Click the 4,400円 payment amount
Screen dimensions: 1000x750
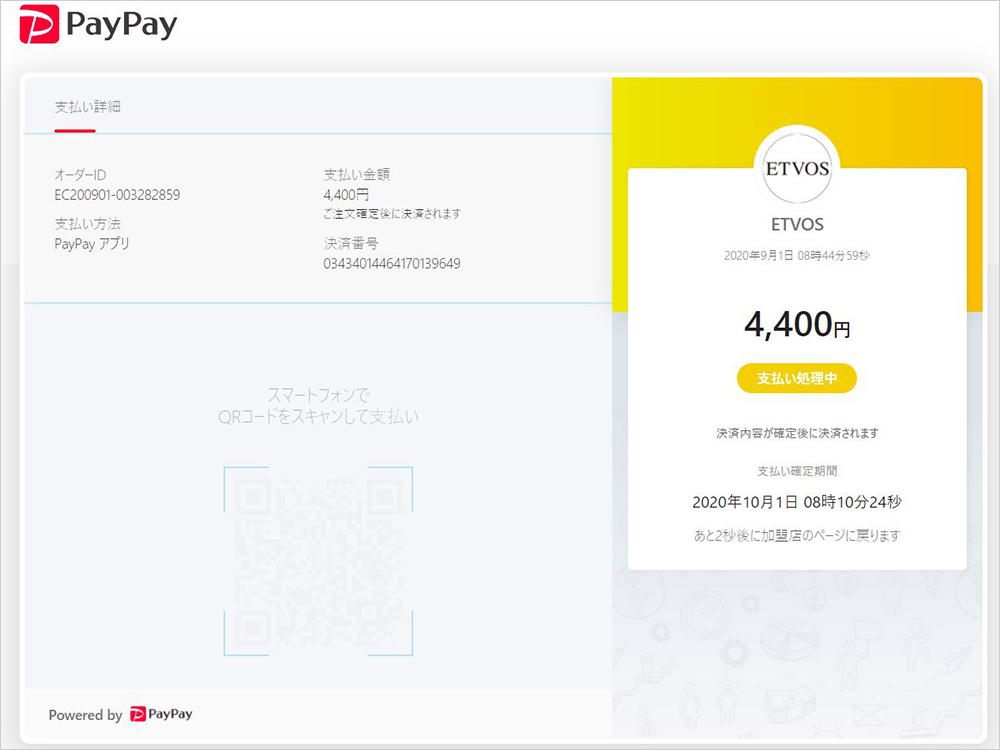795,325
